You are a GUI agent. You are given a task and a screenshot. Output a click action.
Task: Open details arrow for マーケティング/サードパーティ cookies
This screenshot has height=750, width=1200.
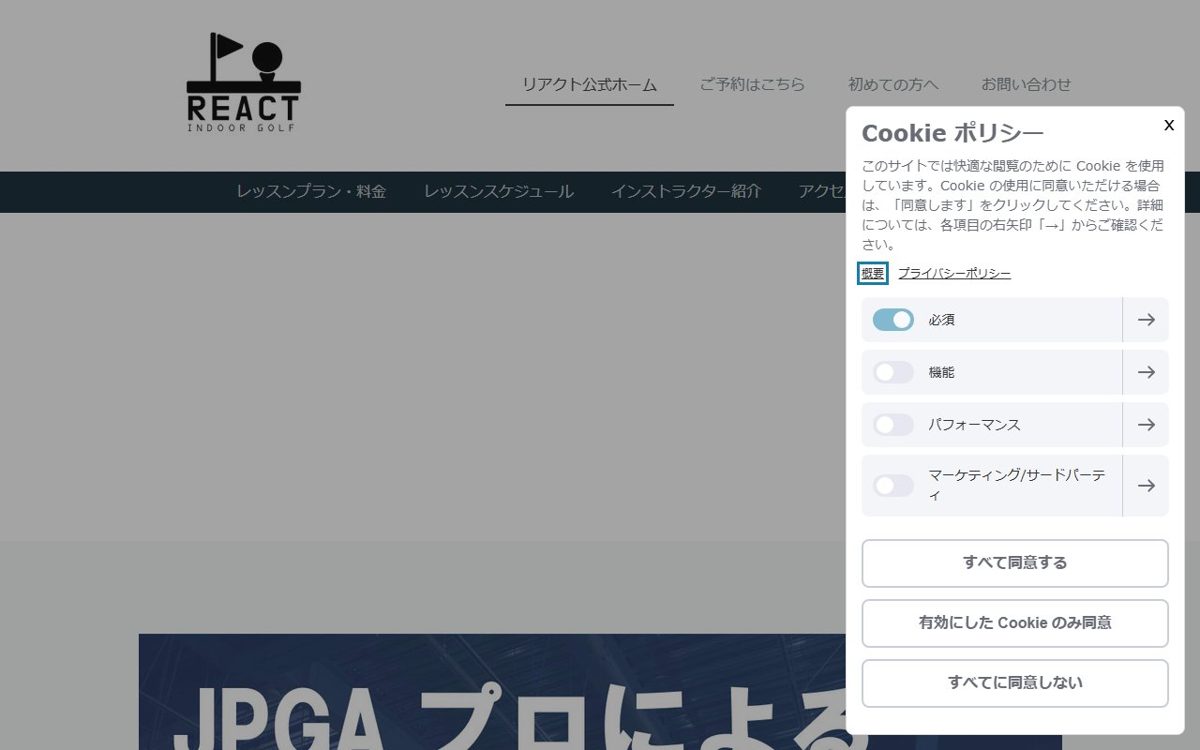1146,486
